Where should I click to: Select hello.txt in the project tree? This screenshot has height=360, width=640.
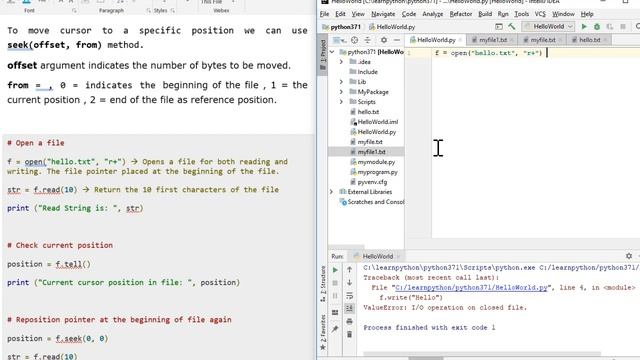coord(364,112)
